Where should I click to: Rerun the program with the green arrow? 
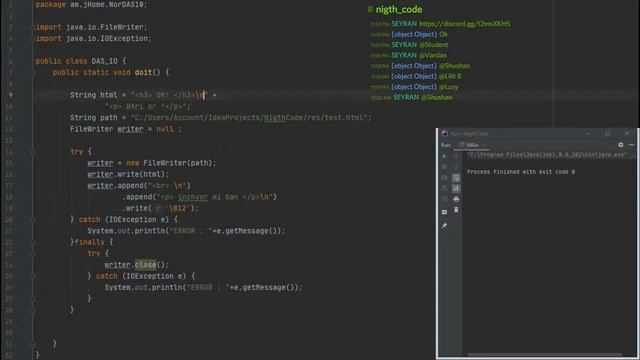click(x=444, y=156)
